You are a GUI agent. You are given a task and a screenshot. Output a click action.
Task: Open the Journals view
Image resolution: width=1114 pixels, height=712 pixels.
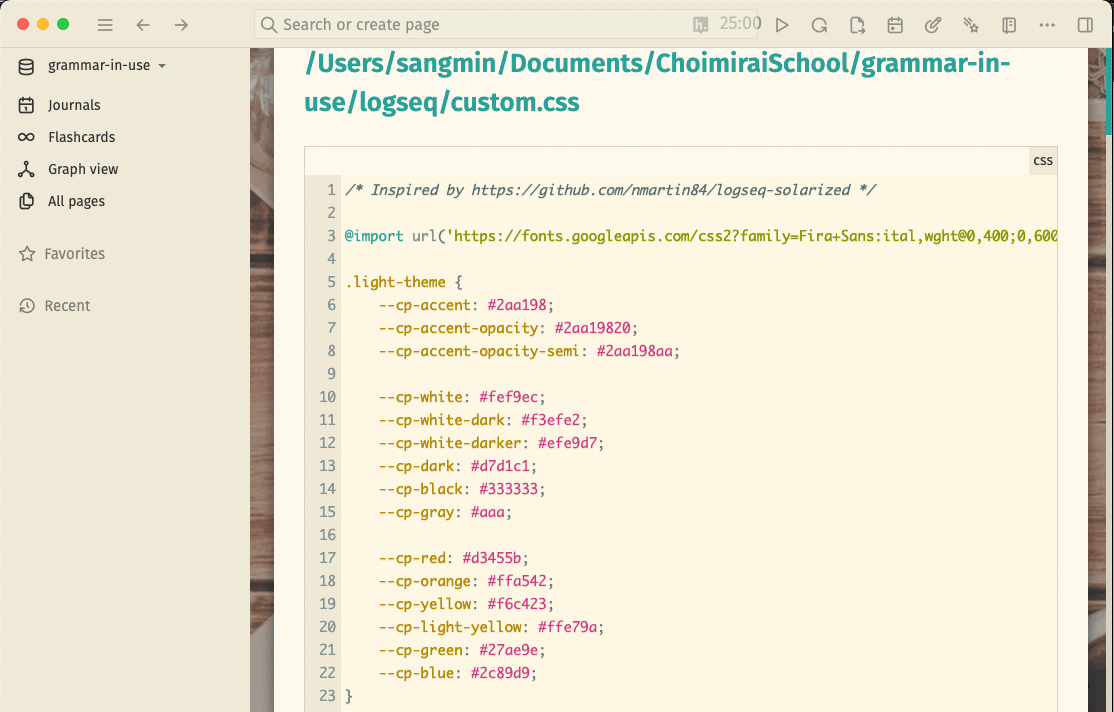coord(74,104)
